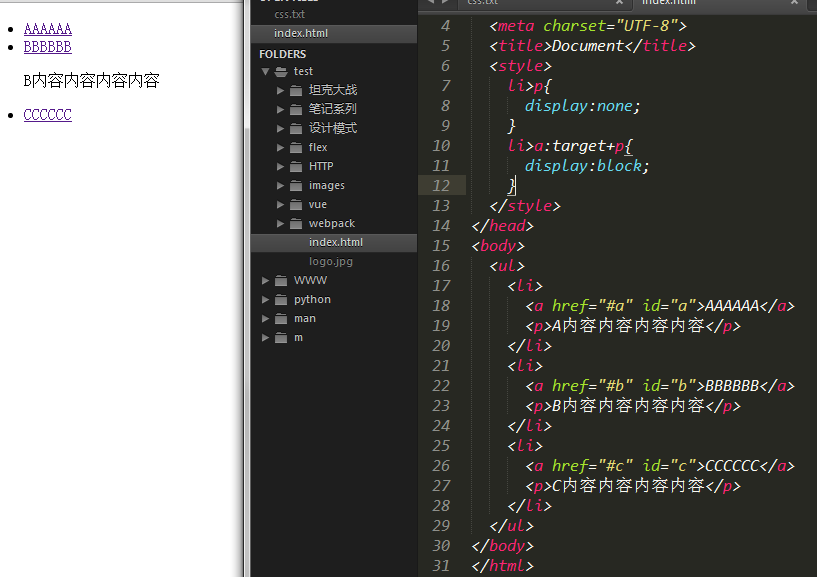This screenshot has height=577, width=817.
Task: Open css.txt in the open files list
Action: click(x=289, y=14)
